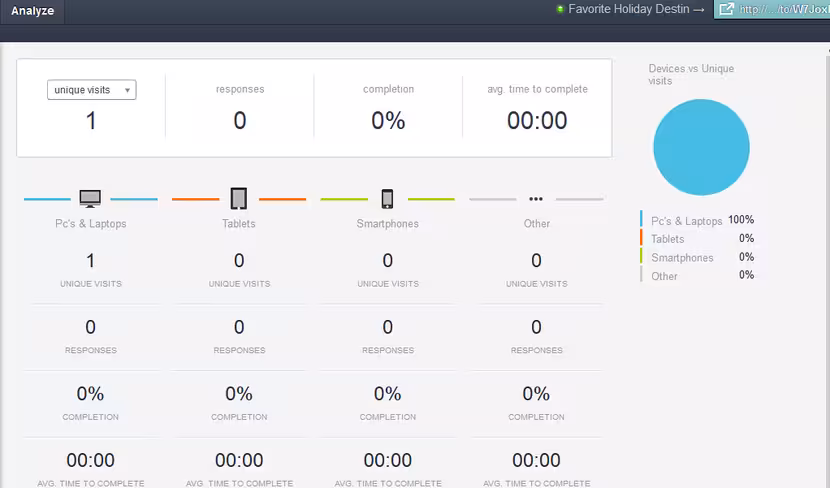Viewport: 830px width, 488px height.
Task: Click the 100% value in legend
Action: 741,220
